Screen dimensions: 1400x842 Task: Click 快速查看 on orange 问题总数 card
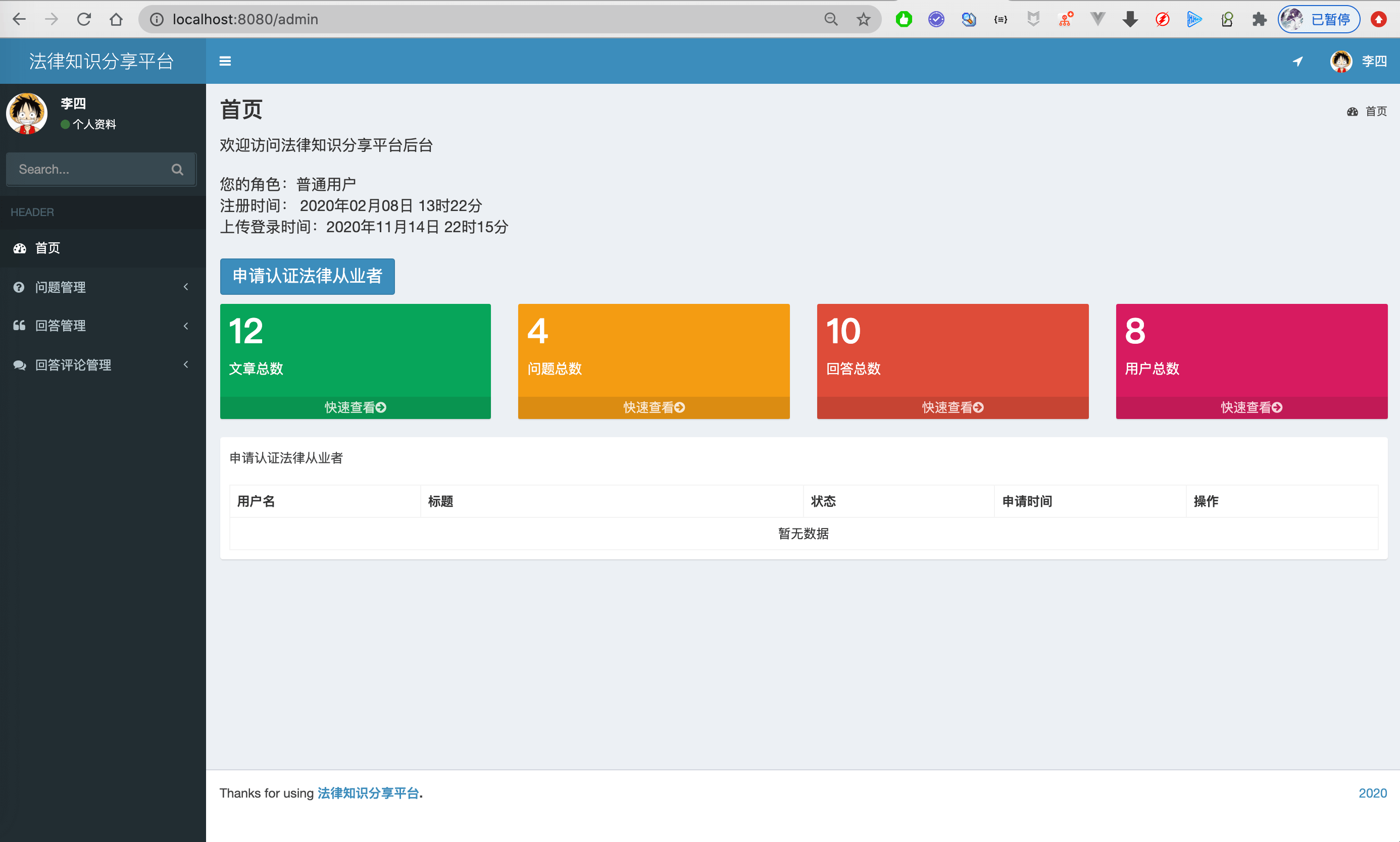coord(654,407)
